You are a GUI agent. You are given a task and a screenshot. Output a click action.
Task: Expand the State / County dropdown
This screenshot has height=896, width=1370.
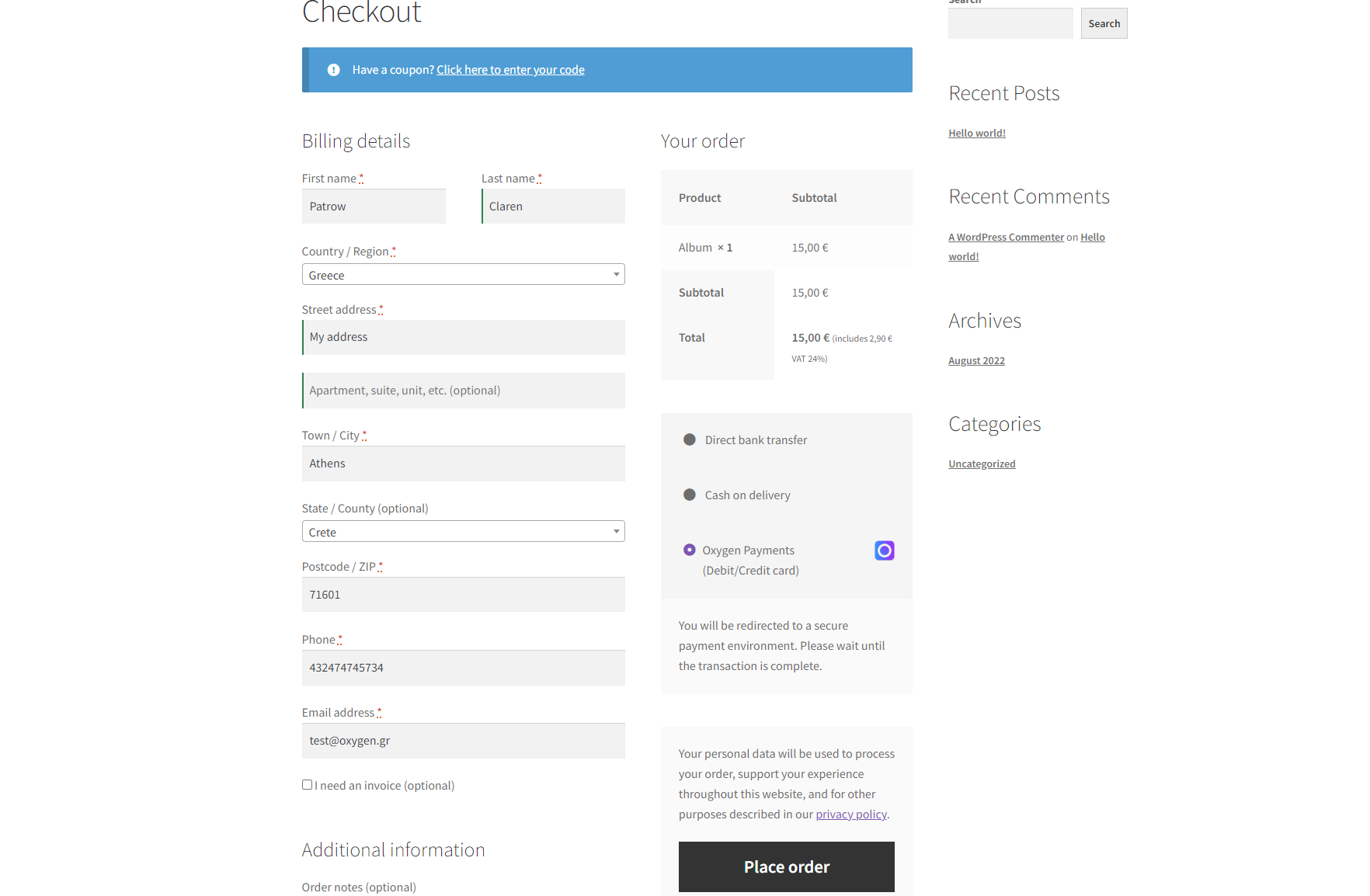click(x=463, y=532)
